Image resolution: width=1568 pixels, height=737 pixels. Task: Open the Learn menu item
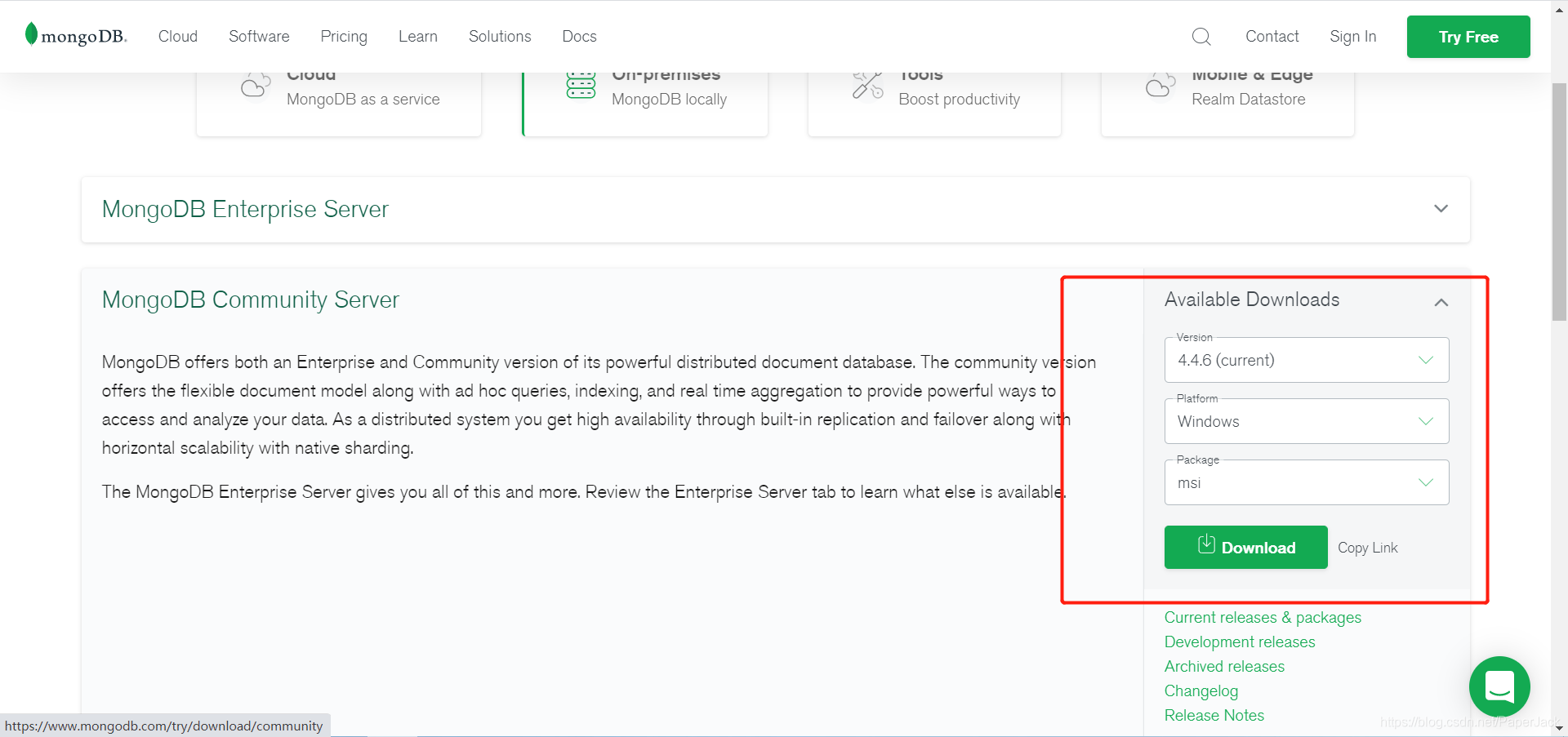[x=418, y=37]
